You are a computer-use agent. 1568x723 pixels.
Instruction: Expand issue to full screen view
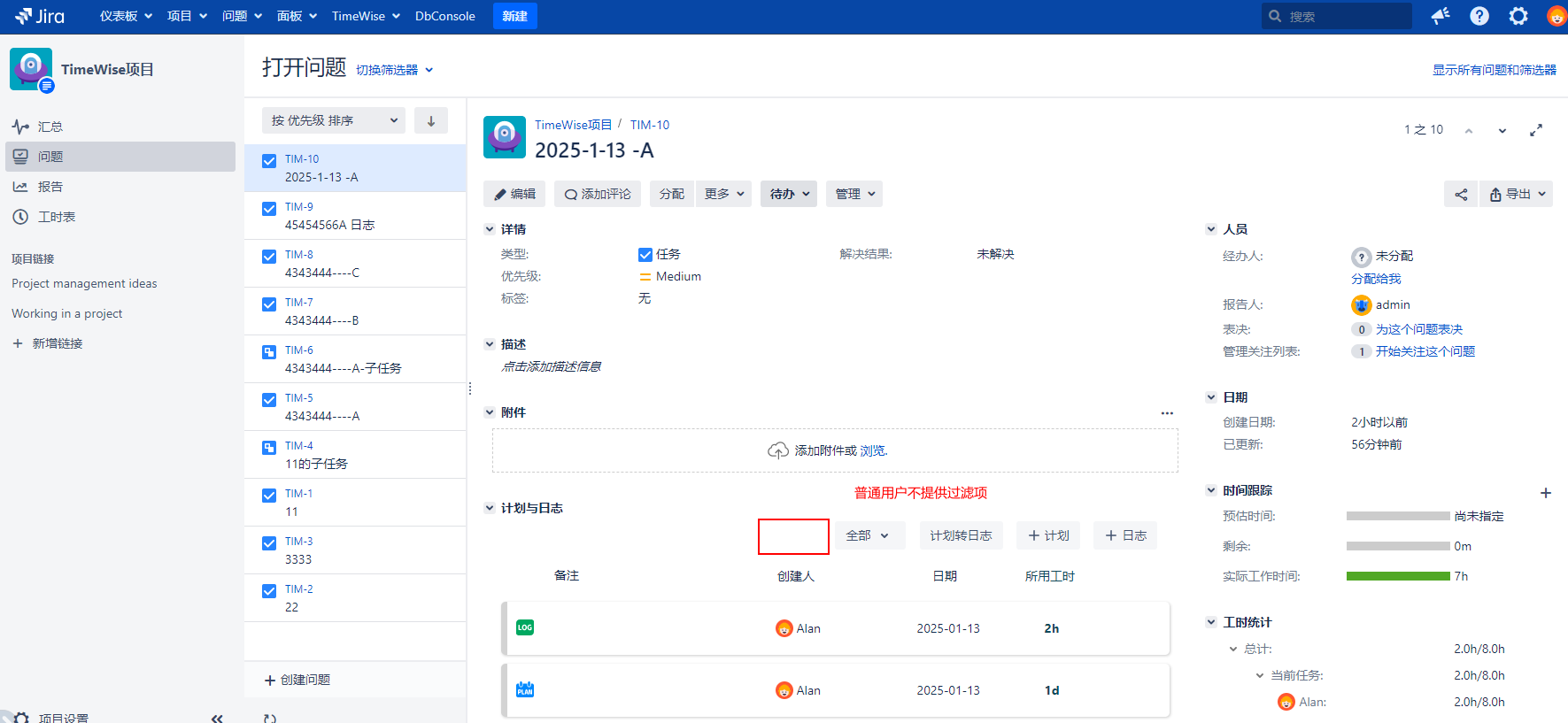point(1536,130)
